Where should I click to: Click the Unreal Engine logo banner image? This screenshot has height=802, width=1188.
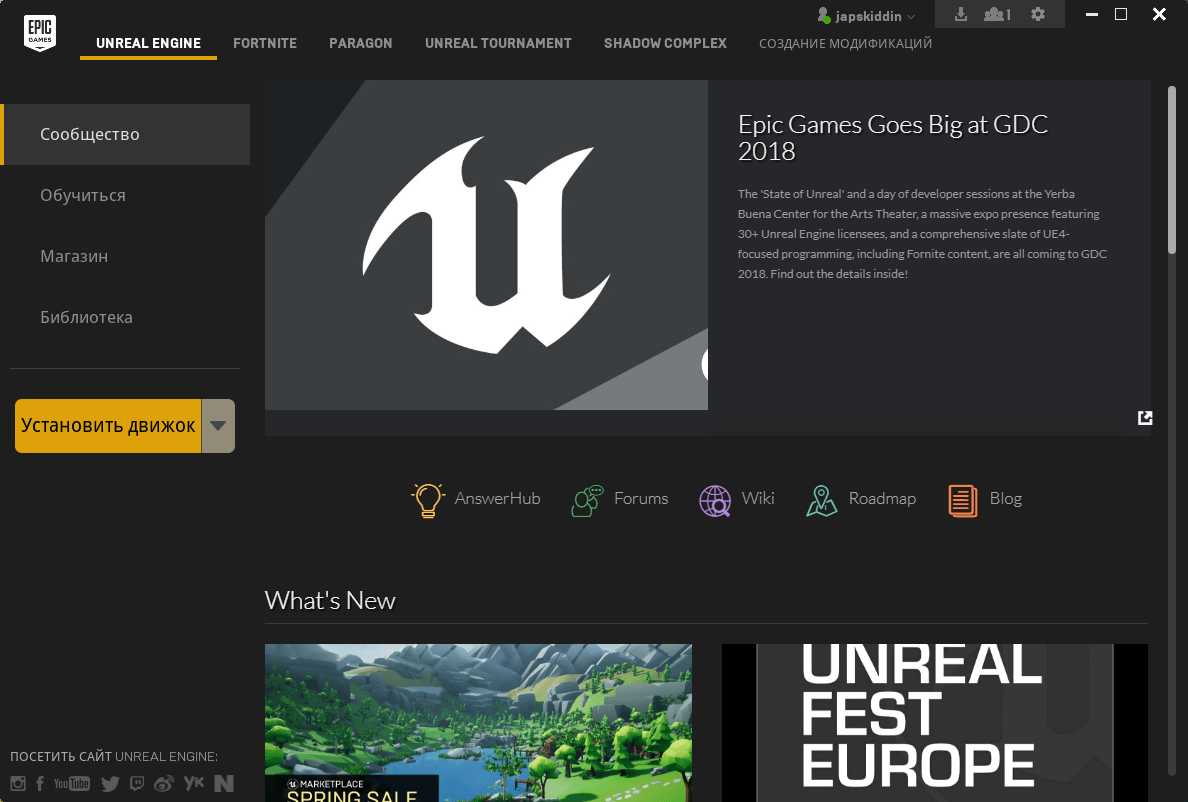click(x=486, y=245)
